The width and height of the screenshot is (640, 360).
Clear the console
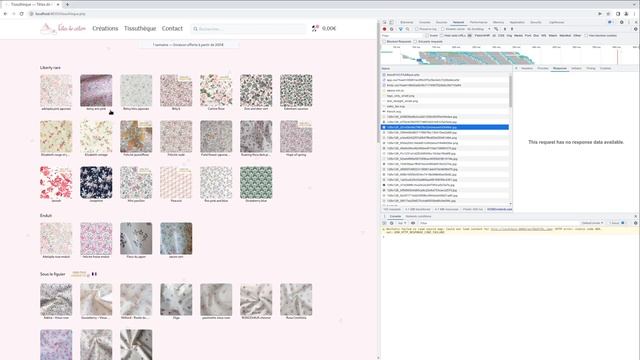click(391, 223)
